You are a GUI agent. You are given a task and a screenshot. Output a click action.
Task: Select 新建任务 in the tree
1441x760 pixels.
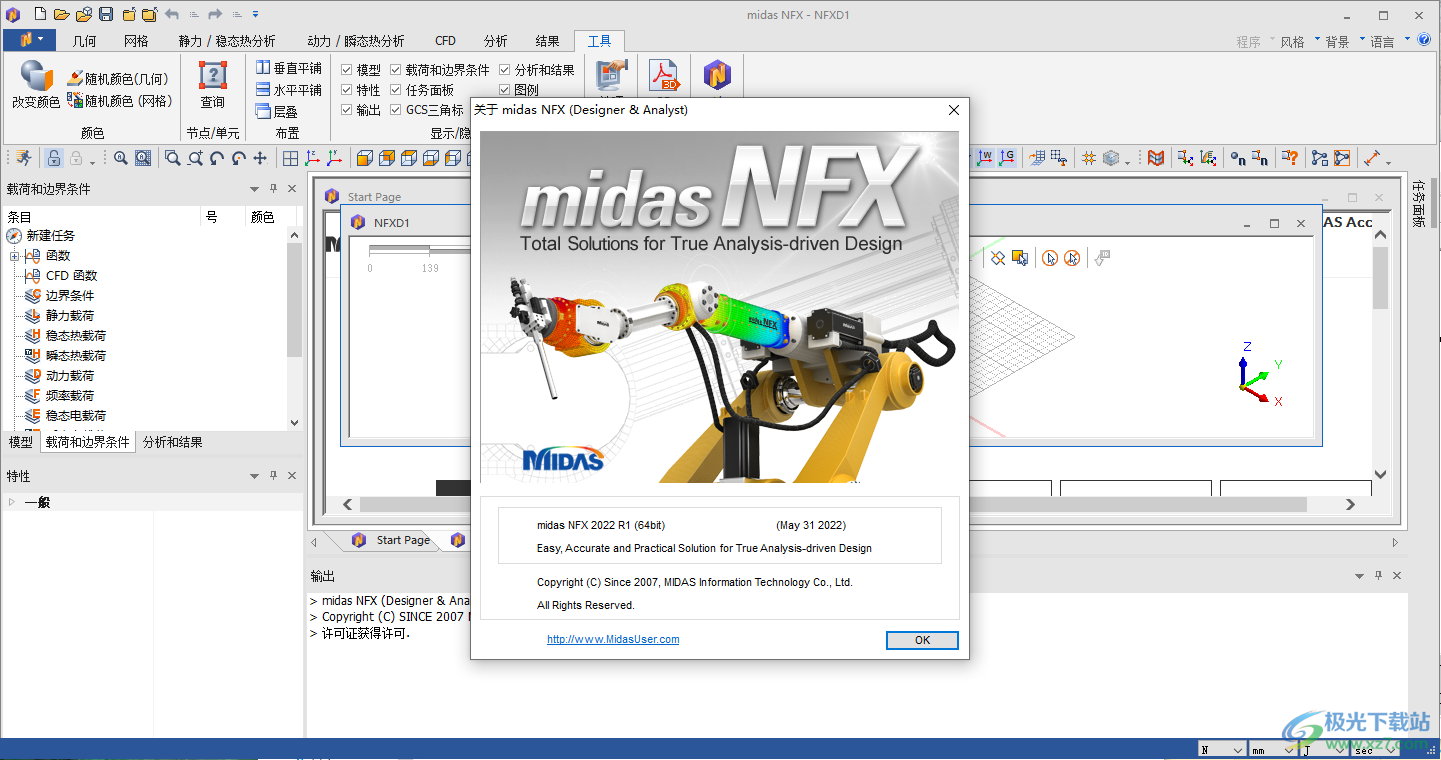[50, 235]
